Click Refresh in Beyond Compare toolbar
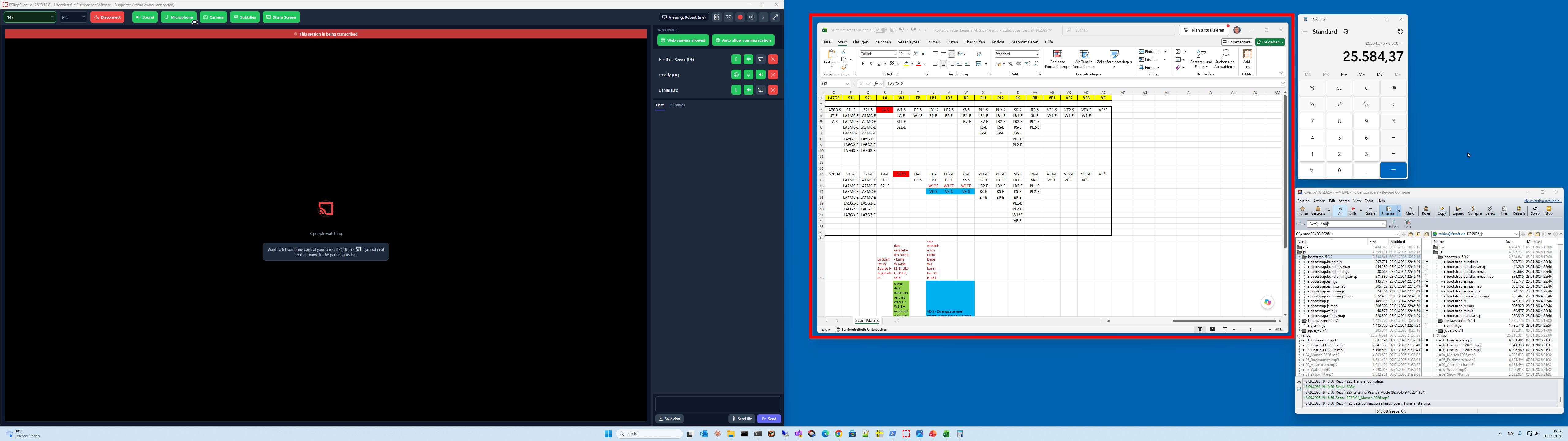1568x441 pixels. click(1519, 211)
